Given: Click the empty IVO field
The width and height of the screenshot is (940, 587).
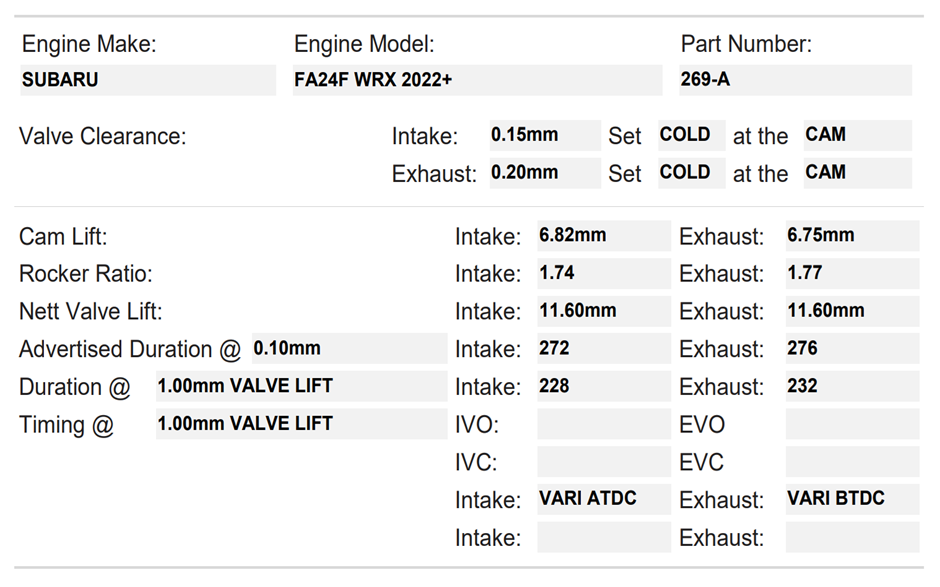Looking at the screenshot, I should (603, 424).
